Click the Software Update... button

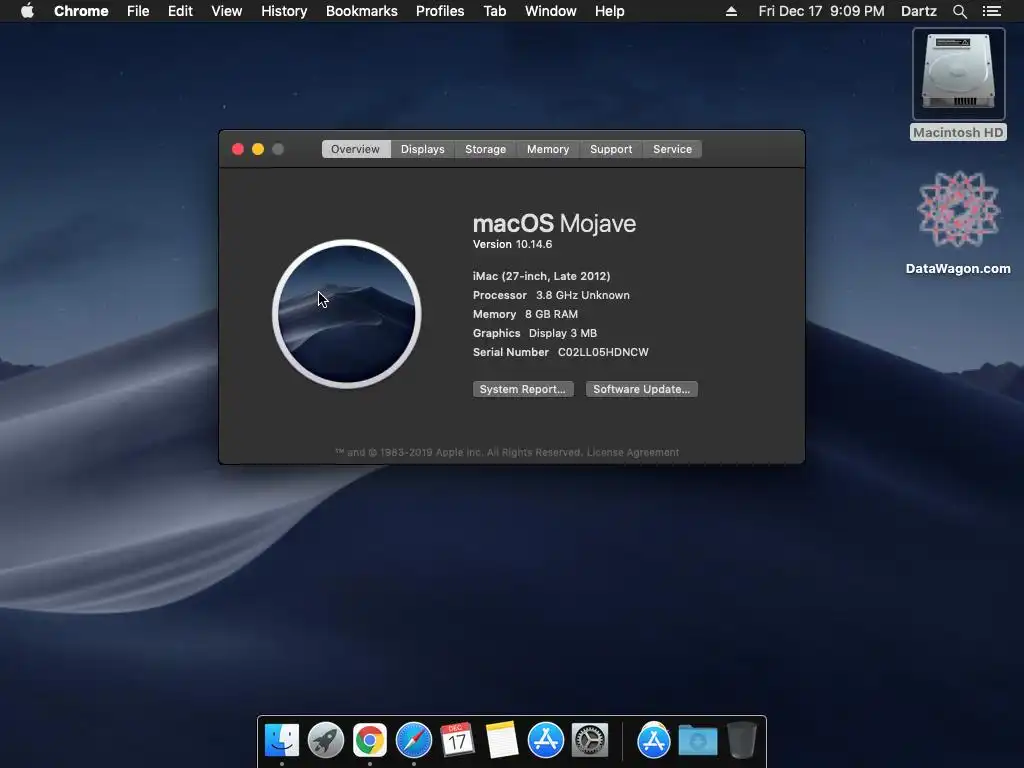(641, 389)
